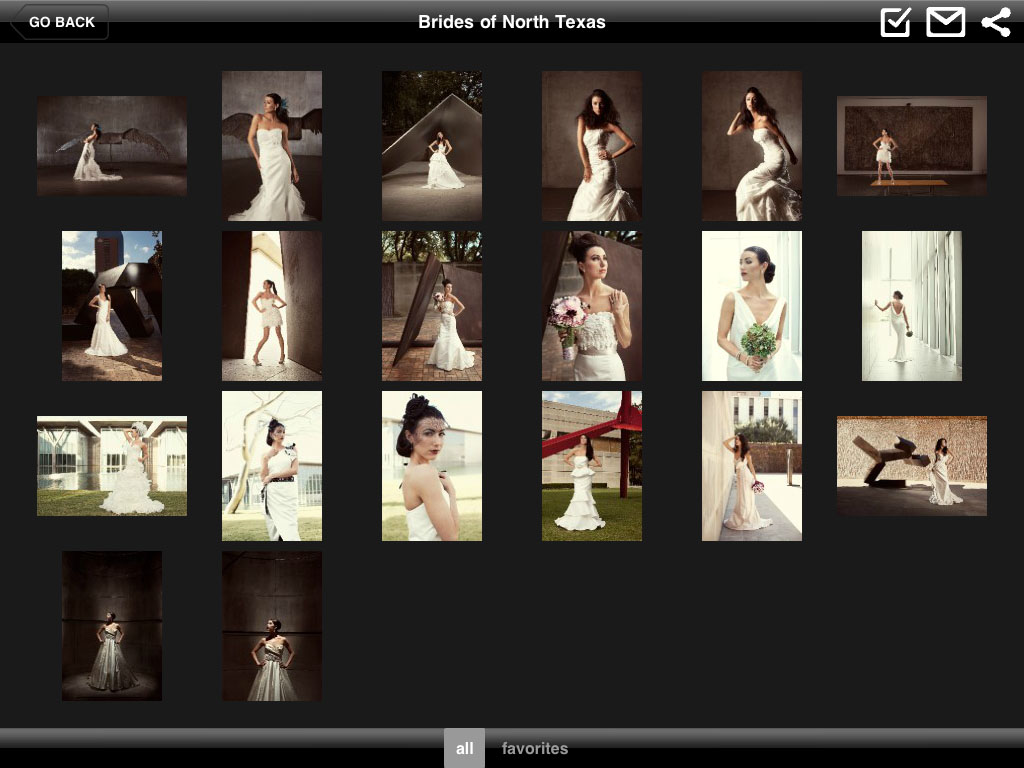Open landscape photo of bride standing on bench
1024x768 pixels.
pos(912,146)
